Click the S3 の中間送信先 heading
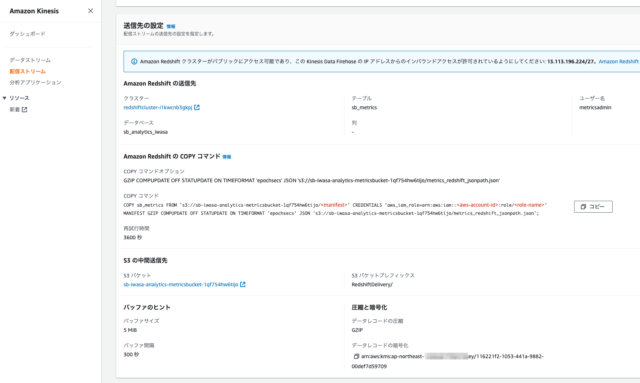 (x=145, y=260)
